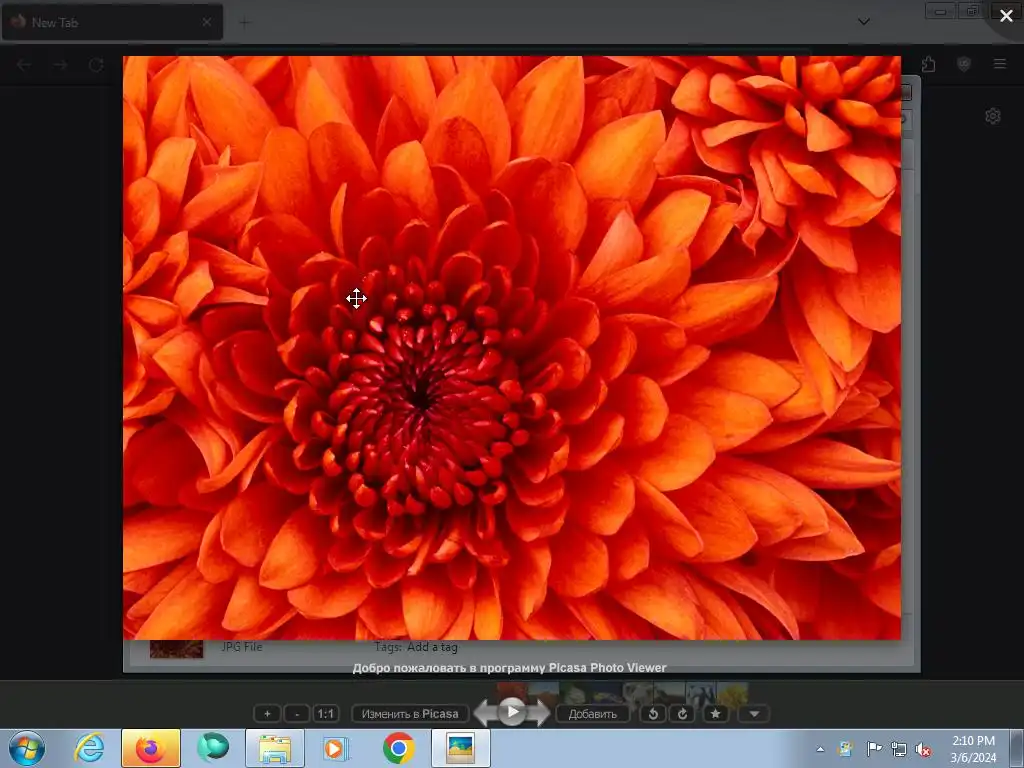Click the displayed chrysanthemum photo
Image resolution: width=1024 pixels, height=768 pixels.
coord(512,347)
